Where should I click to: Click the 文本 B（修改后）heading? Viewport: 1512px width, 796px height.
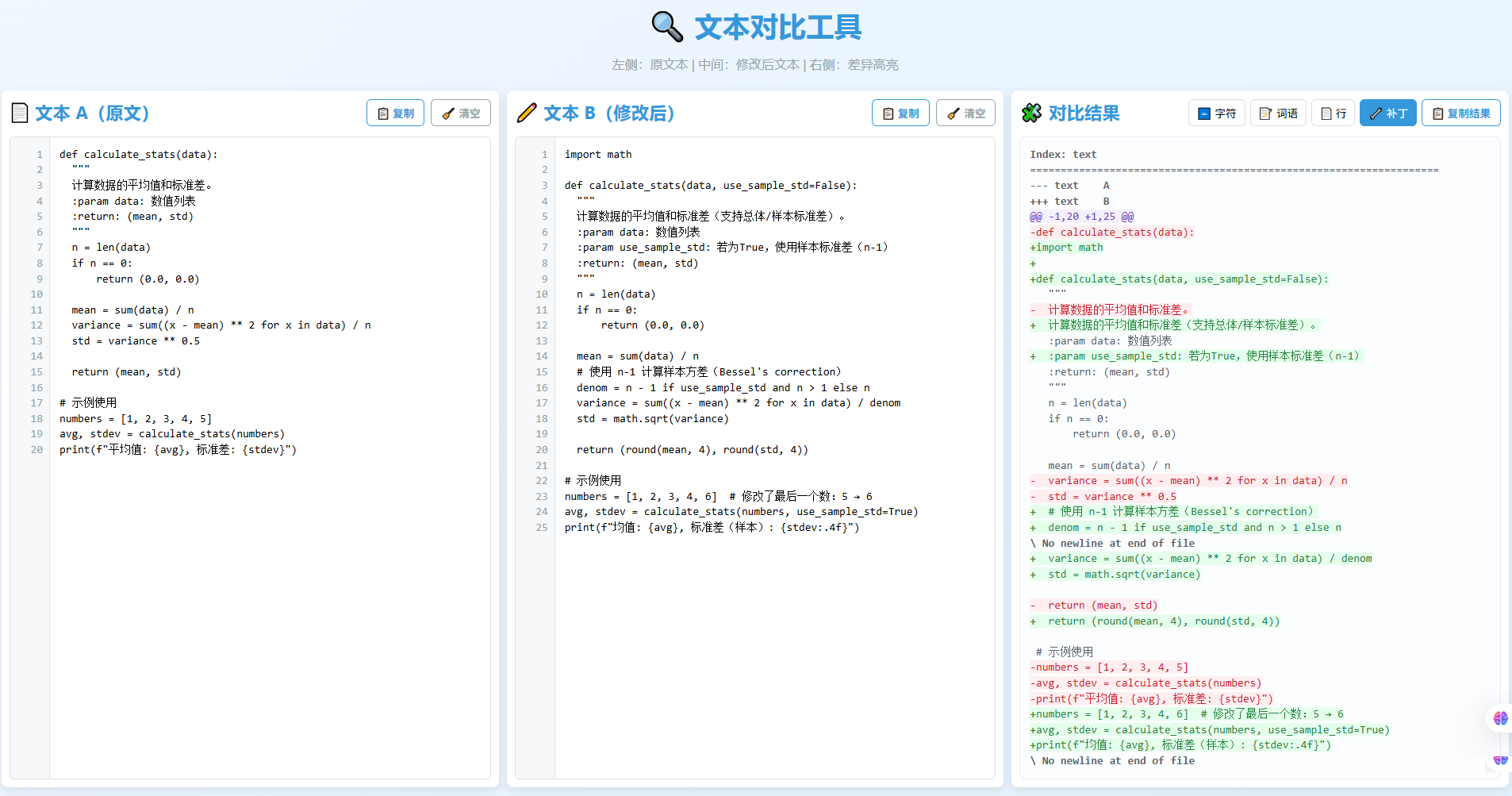pyautogui.click(x=609, y=113)
